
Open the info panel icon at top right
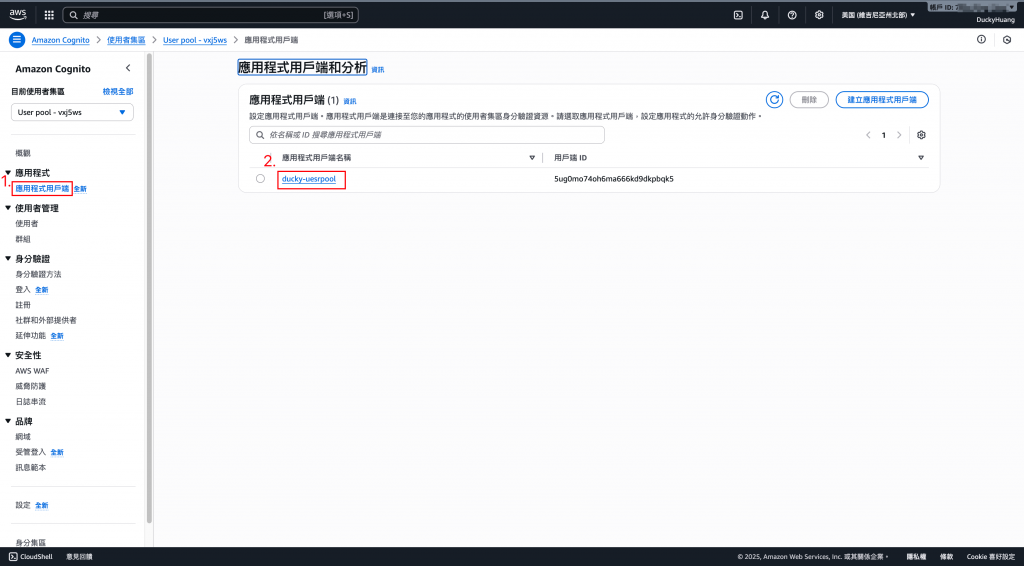(981, 40)
